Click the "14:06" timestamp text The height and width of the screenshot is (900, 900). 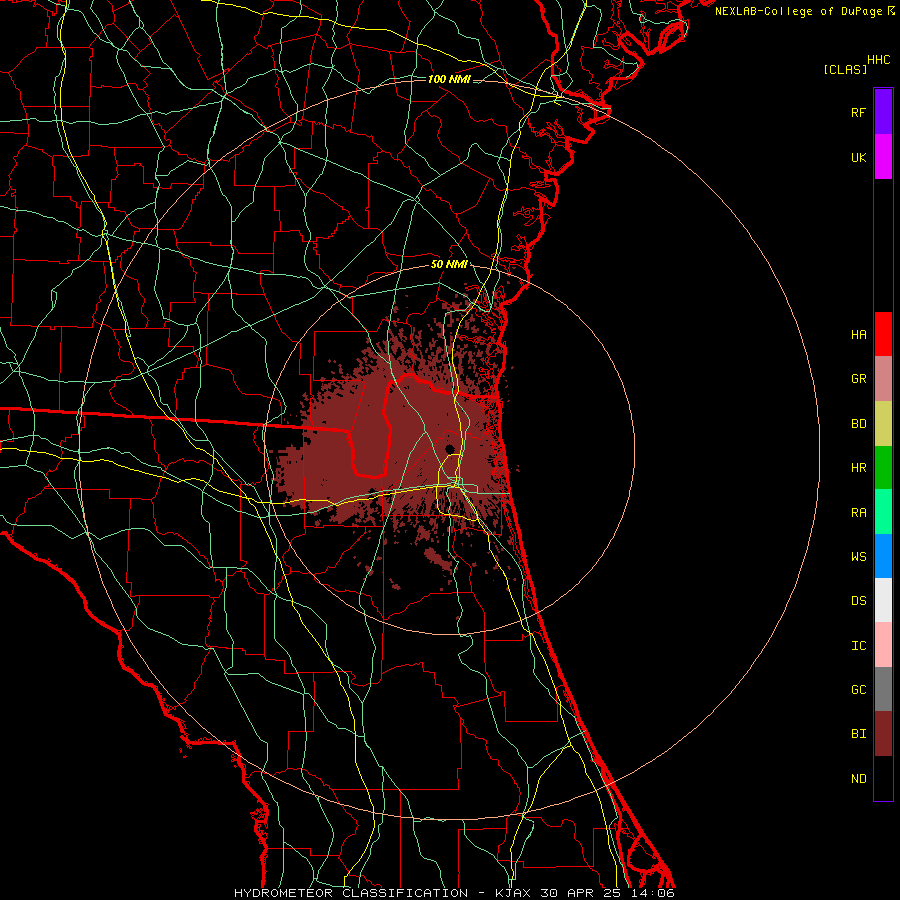[x=653, y=893]
